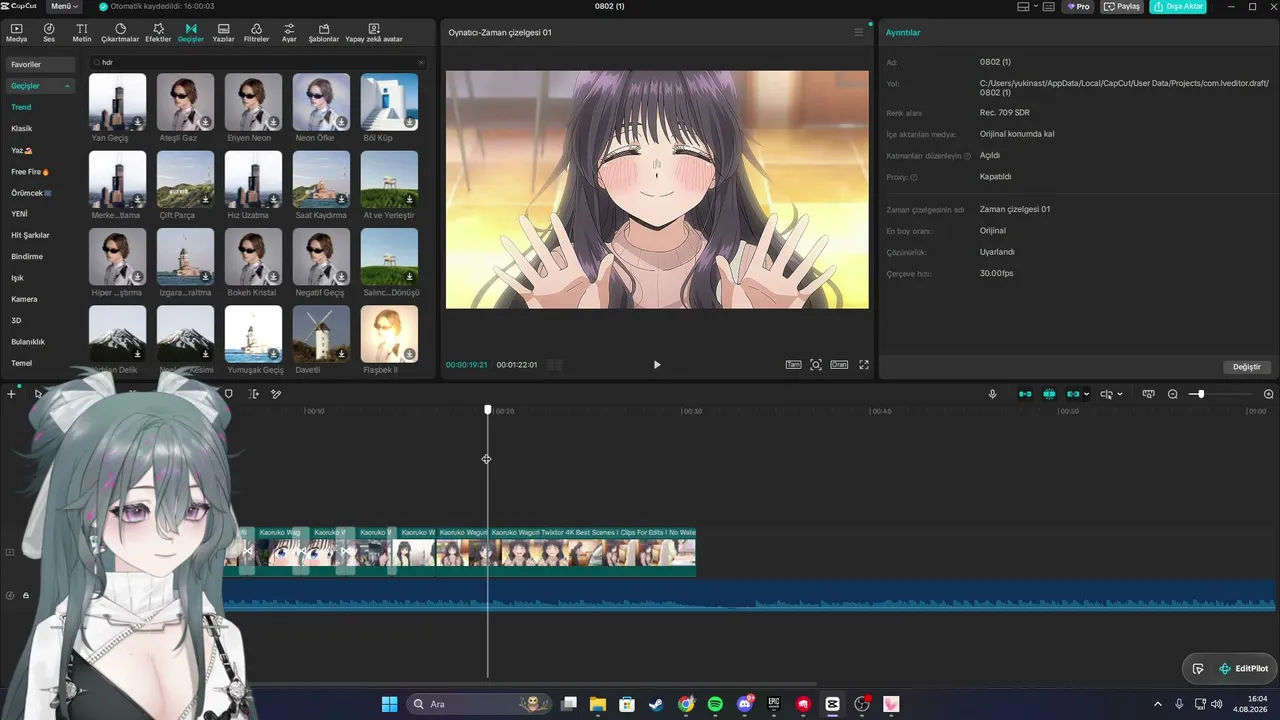
Task: Open the Oran aspect ratio selector
Action: [839, 365]
